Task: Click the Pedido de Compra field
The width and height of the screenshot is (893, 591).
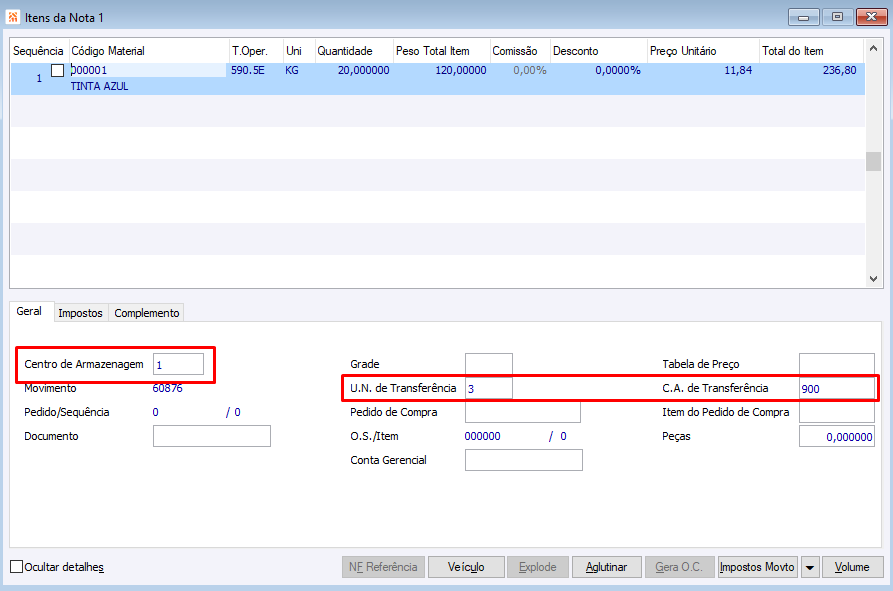Action: [523, 412]
